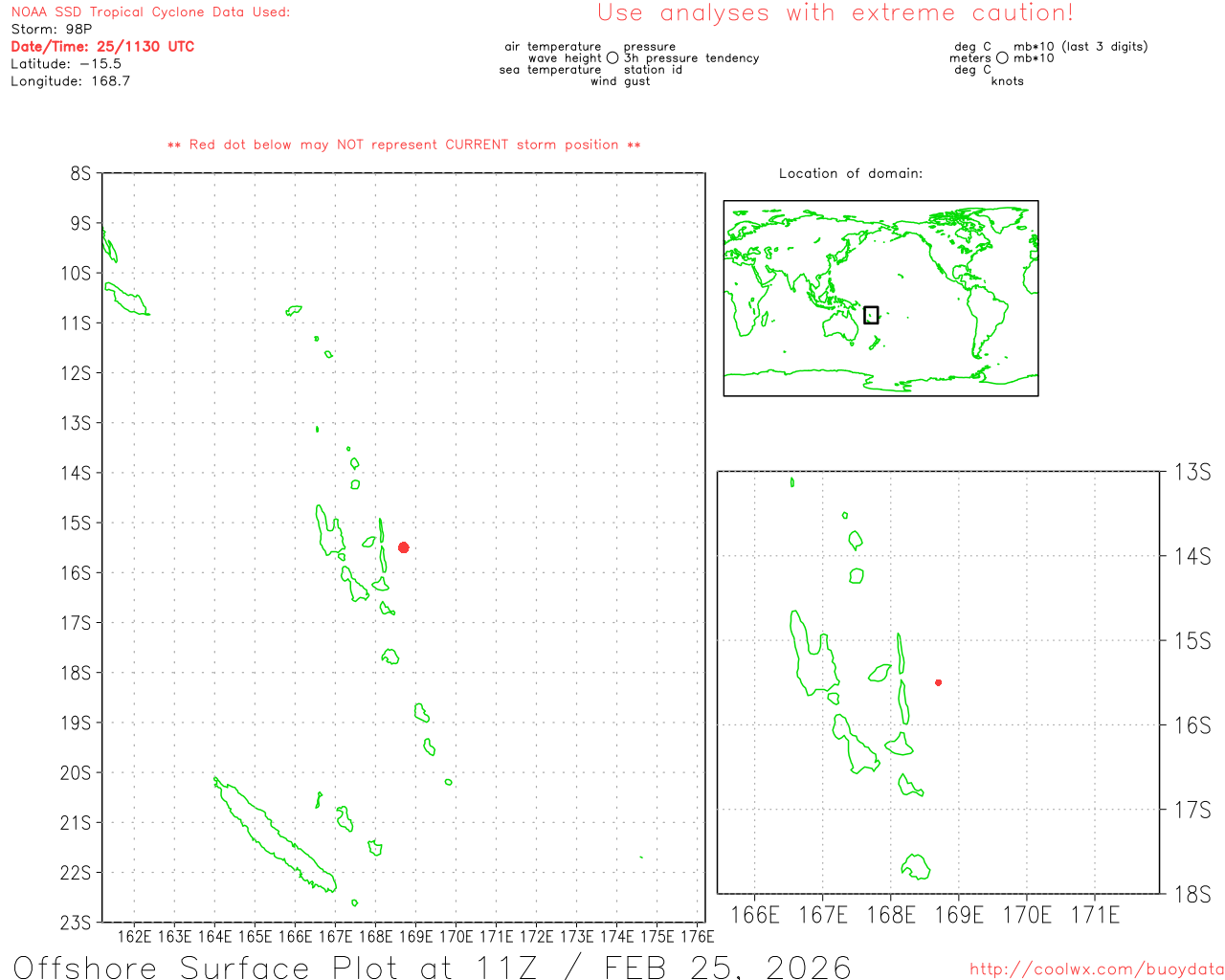Click "NOAA SSD Tropical Cyclone Data Used" header

tap(150, 12)
